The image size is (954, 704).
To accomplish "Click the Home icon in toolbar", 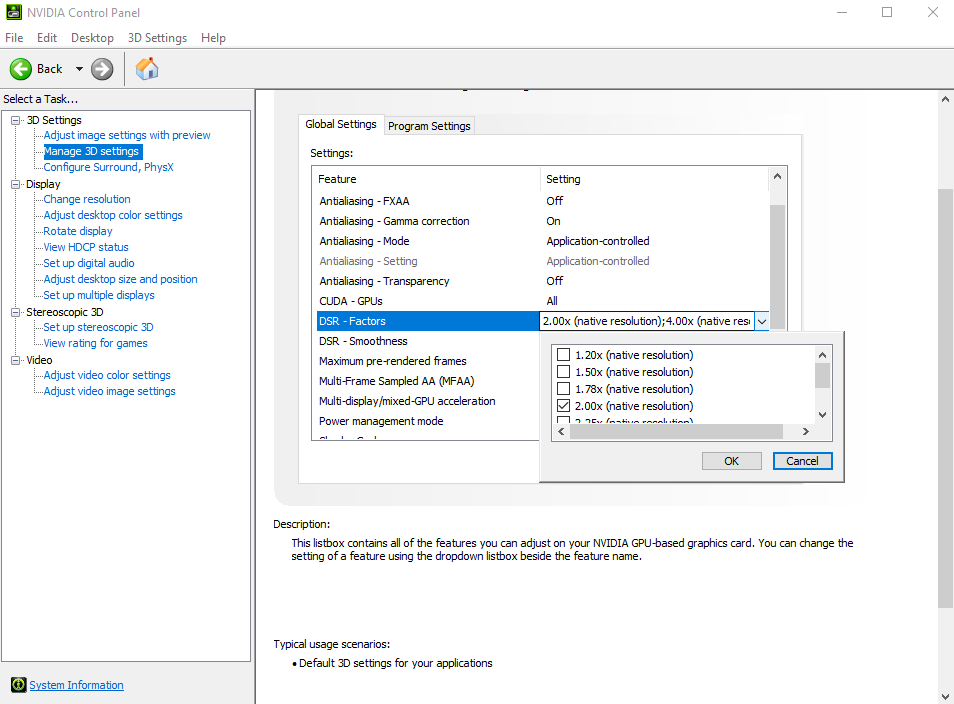I will pos(147,69).
